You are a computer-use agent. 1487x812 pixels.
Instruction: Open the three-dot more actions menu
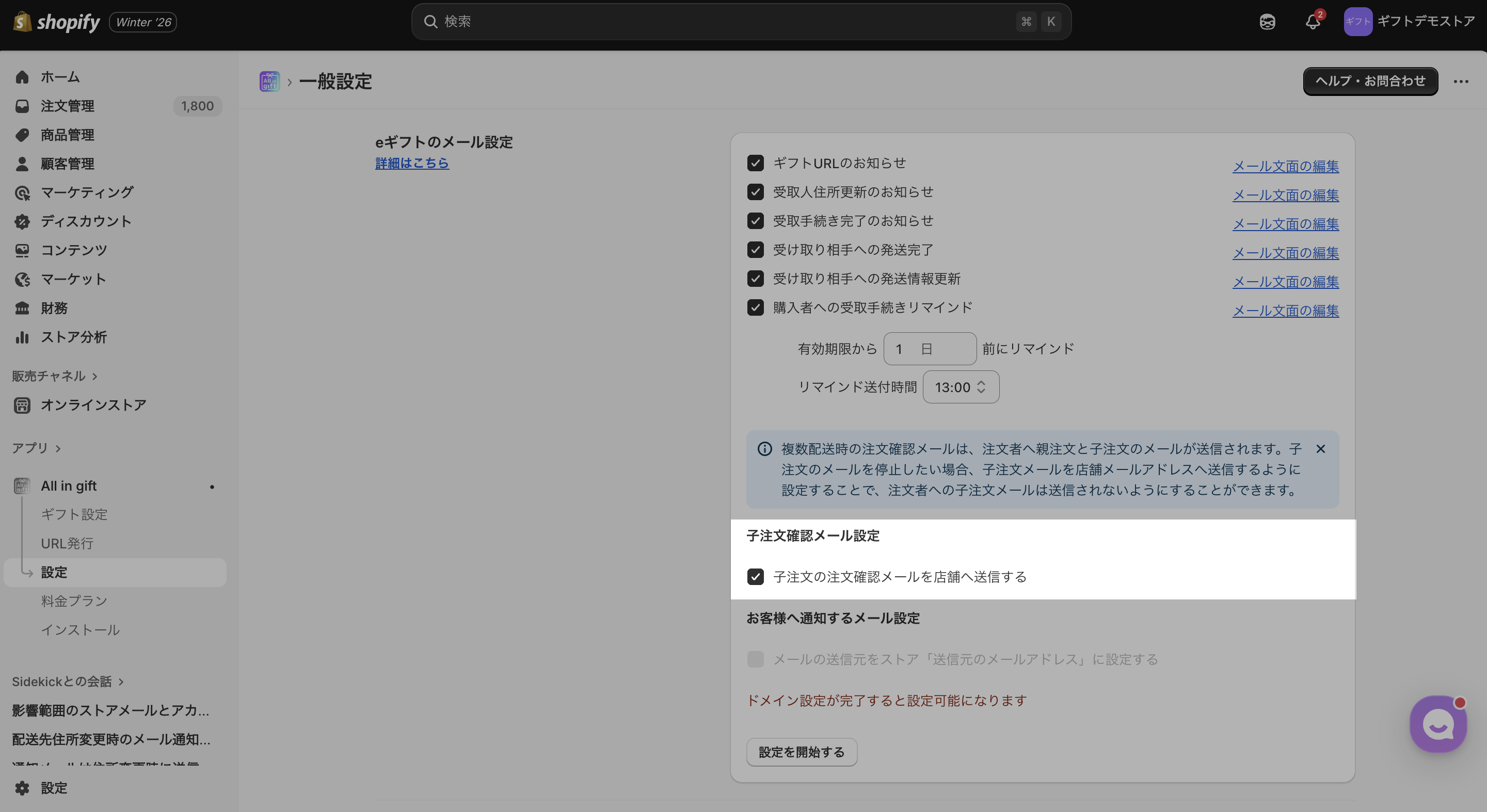coord(1461,82)
